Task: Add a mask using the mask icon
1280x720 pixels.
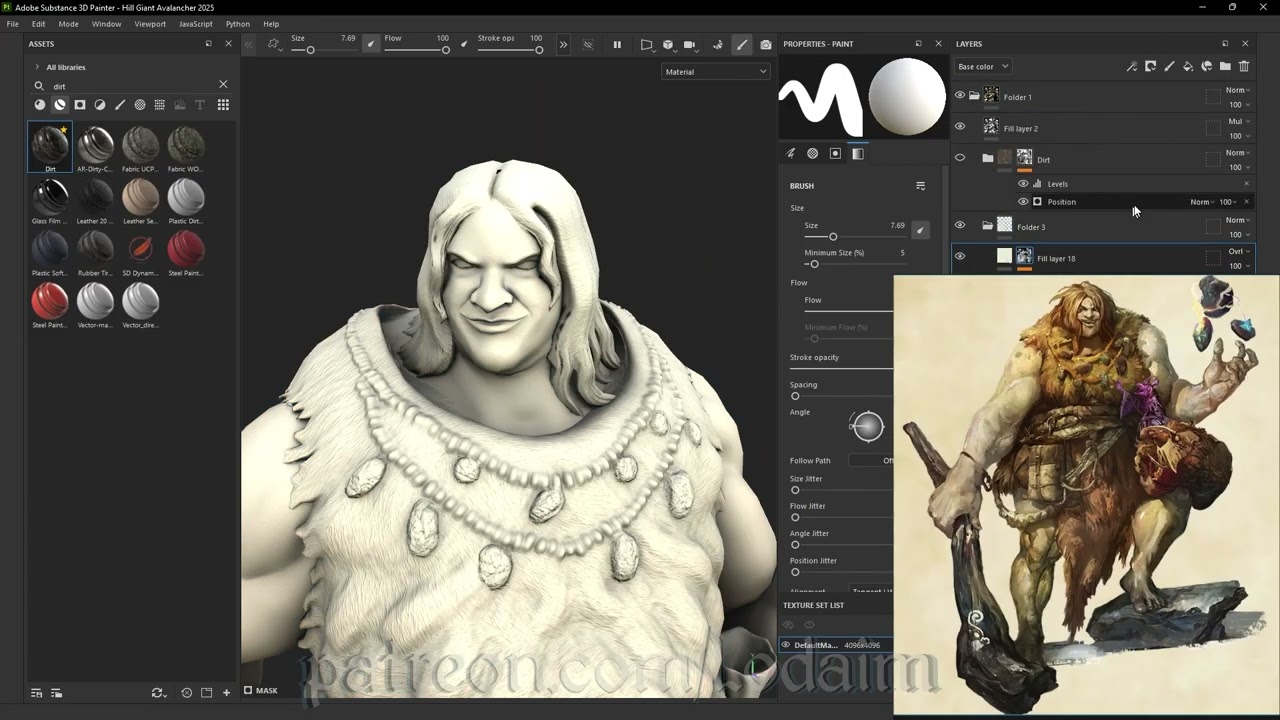Action: pyautogui.click(x=1151, y=67)
